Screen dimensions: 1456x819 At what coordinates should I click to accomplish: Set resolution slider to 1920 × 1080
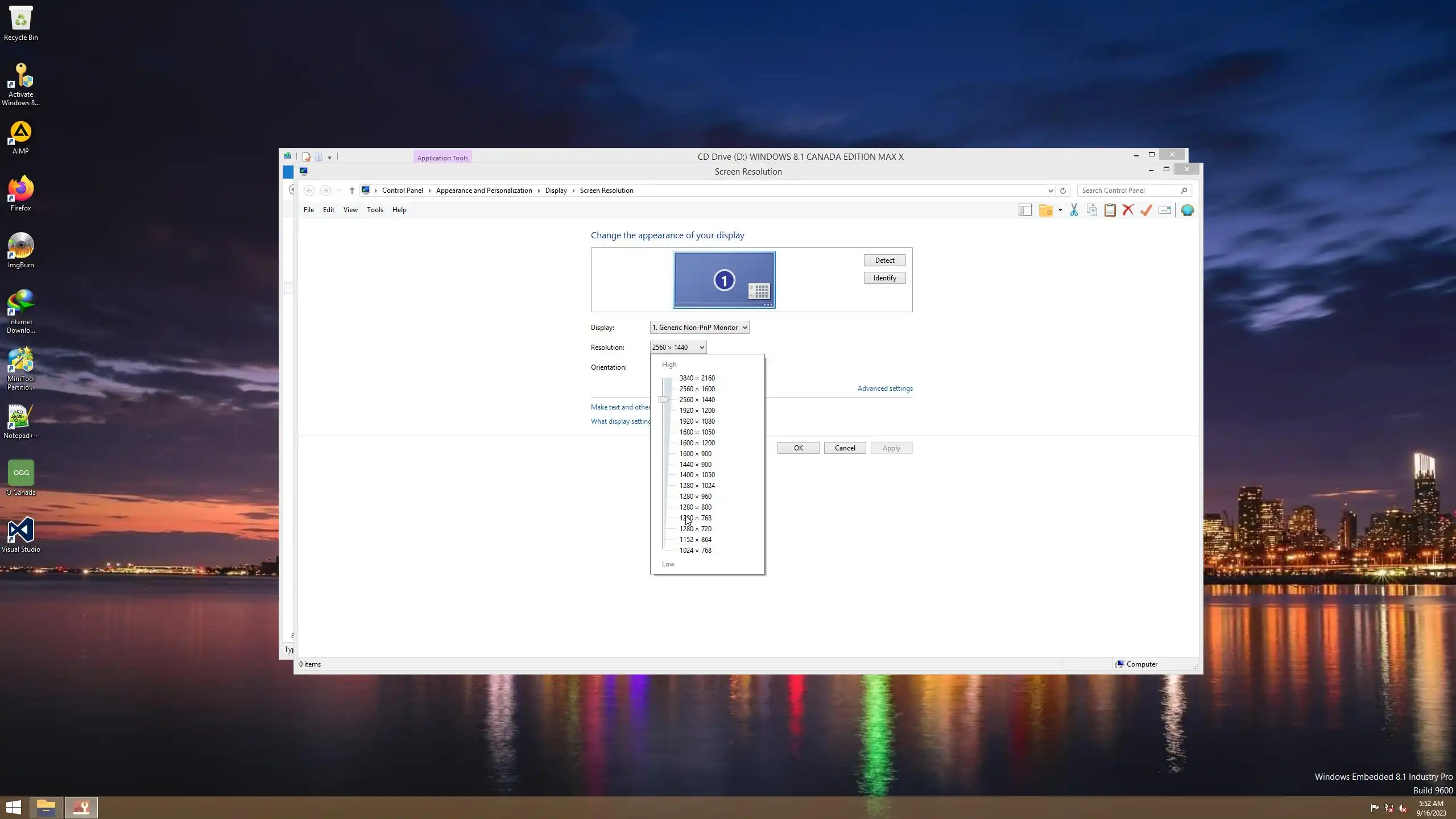tap(697, 421)
